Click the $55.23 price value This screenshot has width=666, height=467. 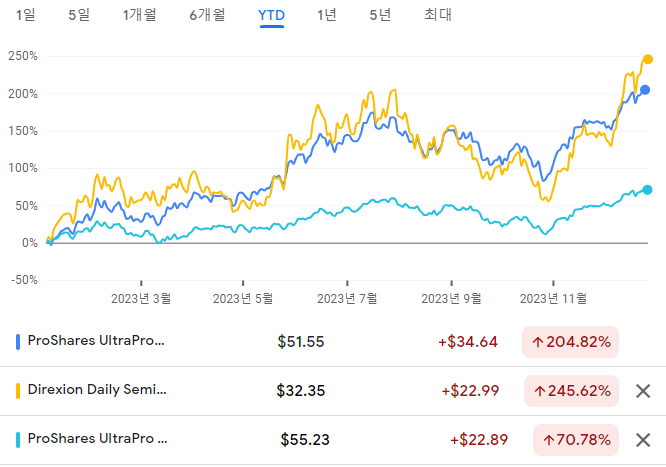tap(305, 440)
